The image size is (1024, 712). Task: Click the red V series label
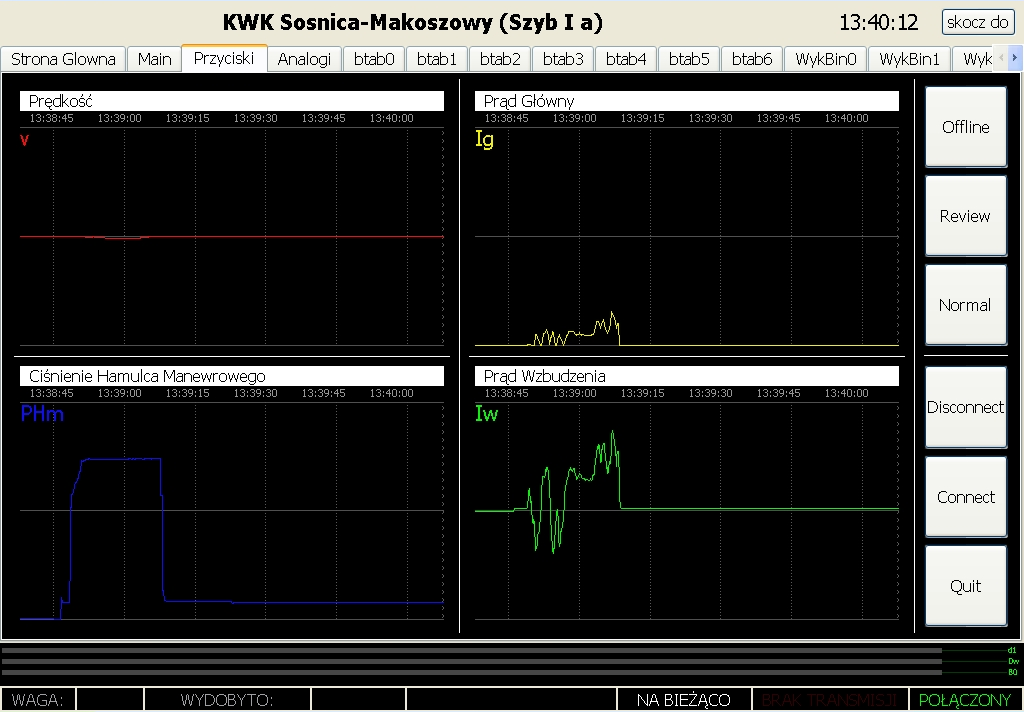[25, 140]
